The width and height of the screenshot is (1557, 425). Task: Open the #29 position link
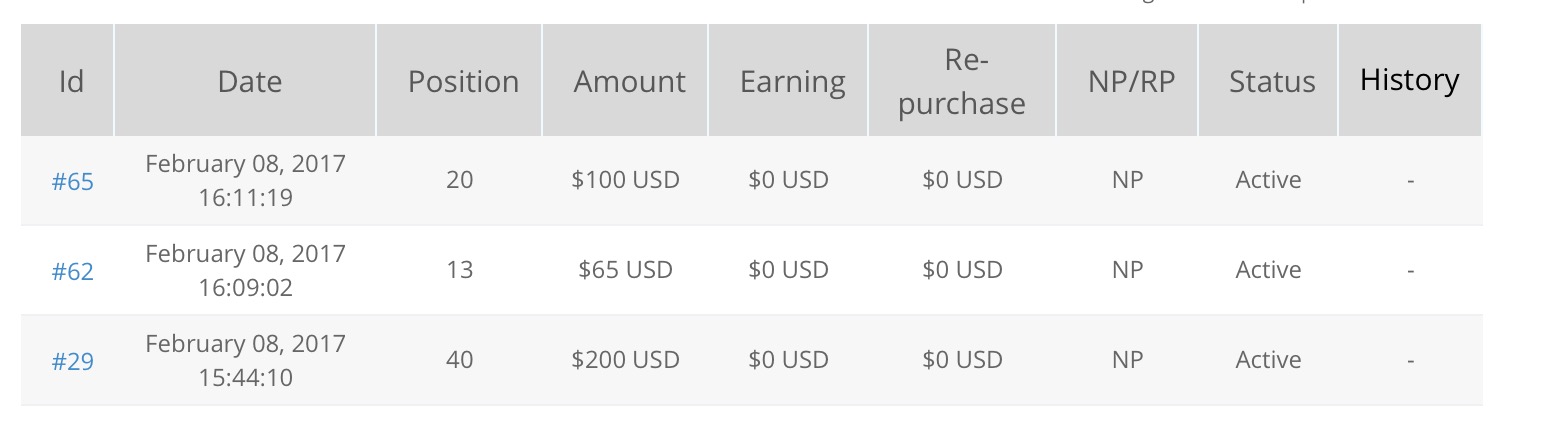click(x=72, y=362)
